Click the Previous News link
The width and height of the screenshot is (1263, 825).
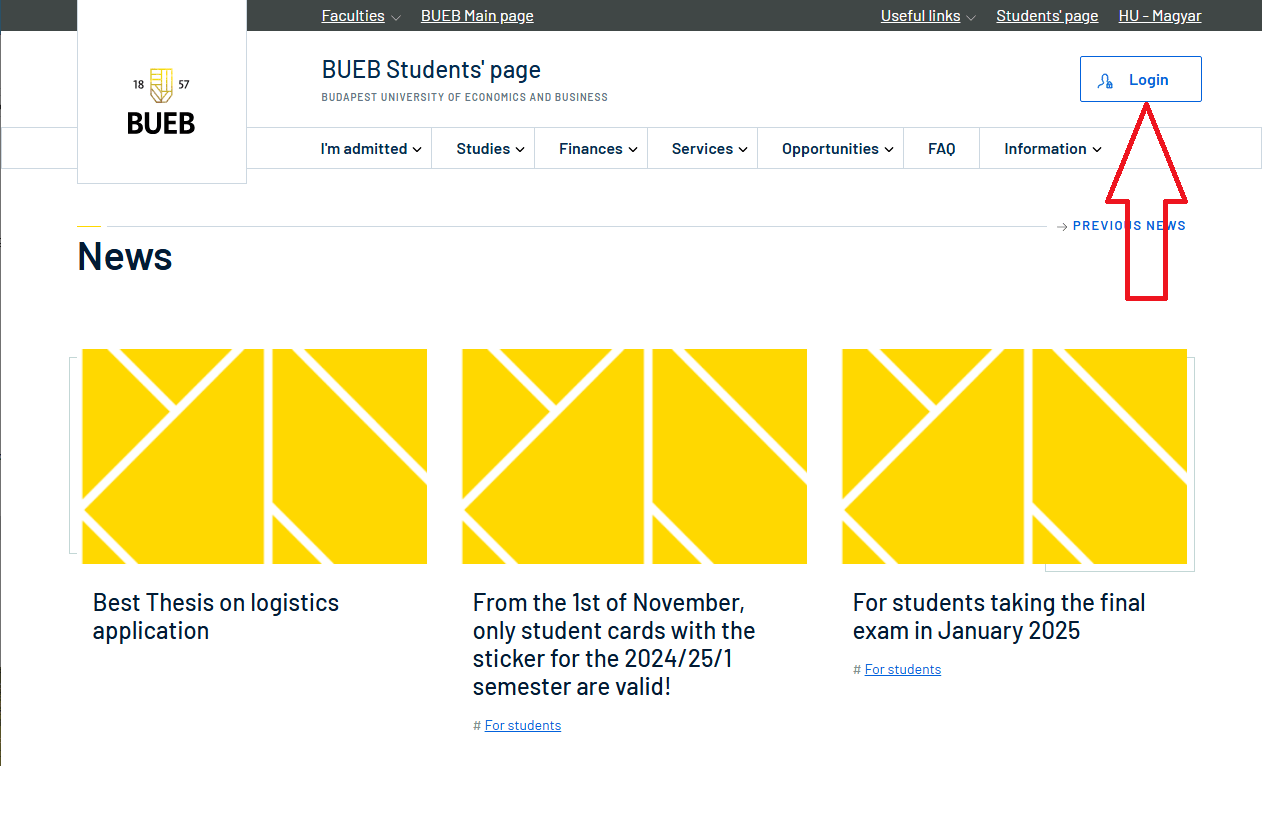pos(1128,226)
